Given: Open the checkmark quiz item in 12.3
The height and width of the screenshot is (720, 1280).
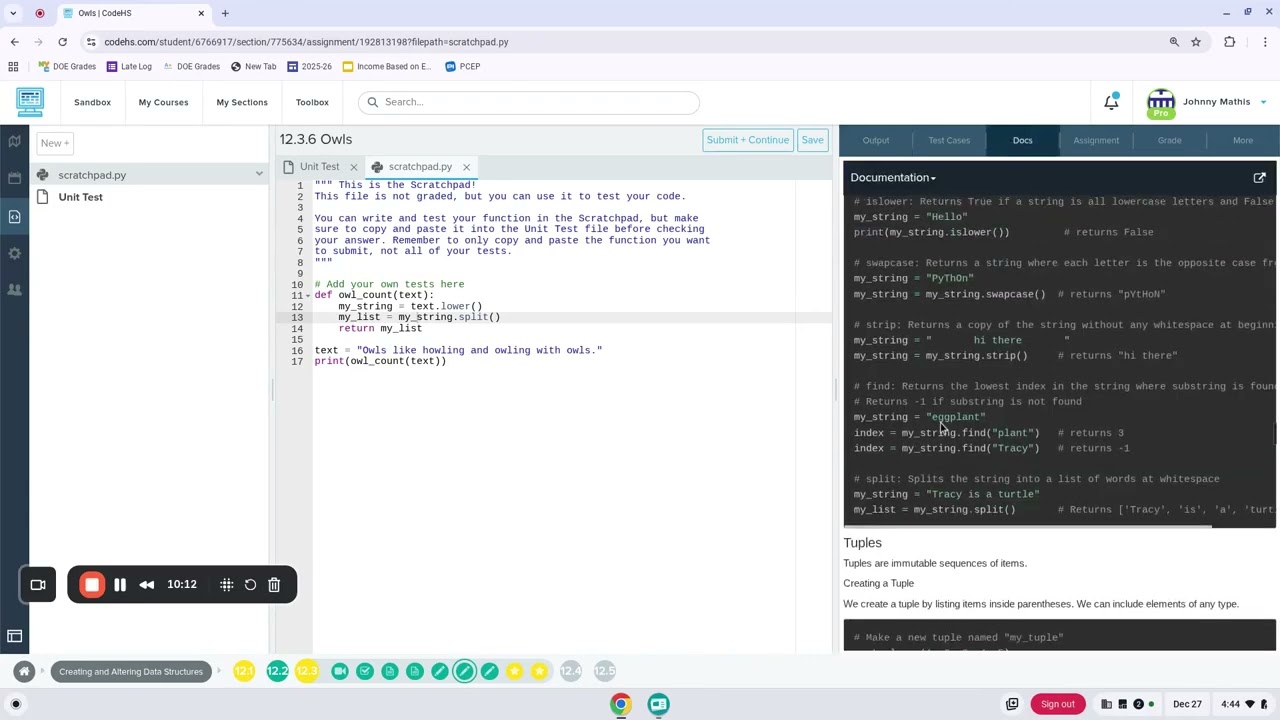Looking at the screenshot, I should pyautogui.click(x=365, y=671).
